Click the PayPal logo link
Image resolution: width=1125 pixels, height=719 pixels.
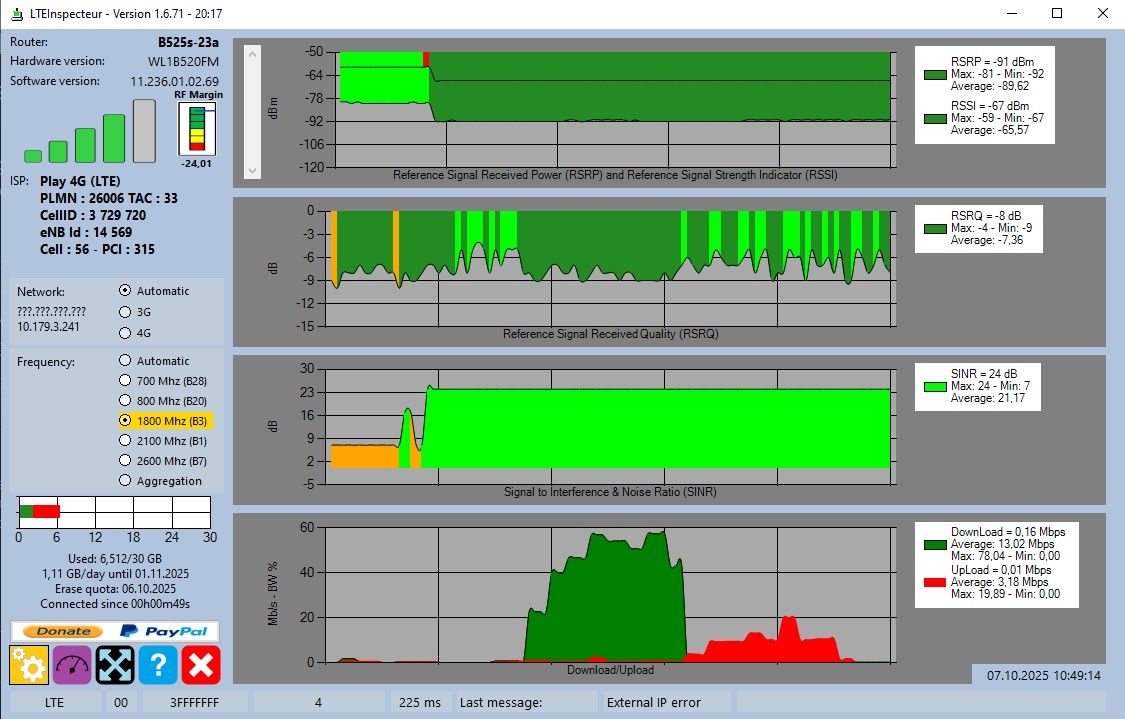[x=164, y=631]
